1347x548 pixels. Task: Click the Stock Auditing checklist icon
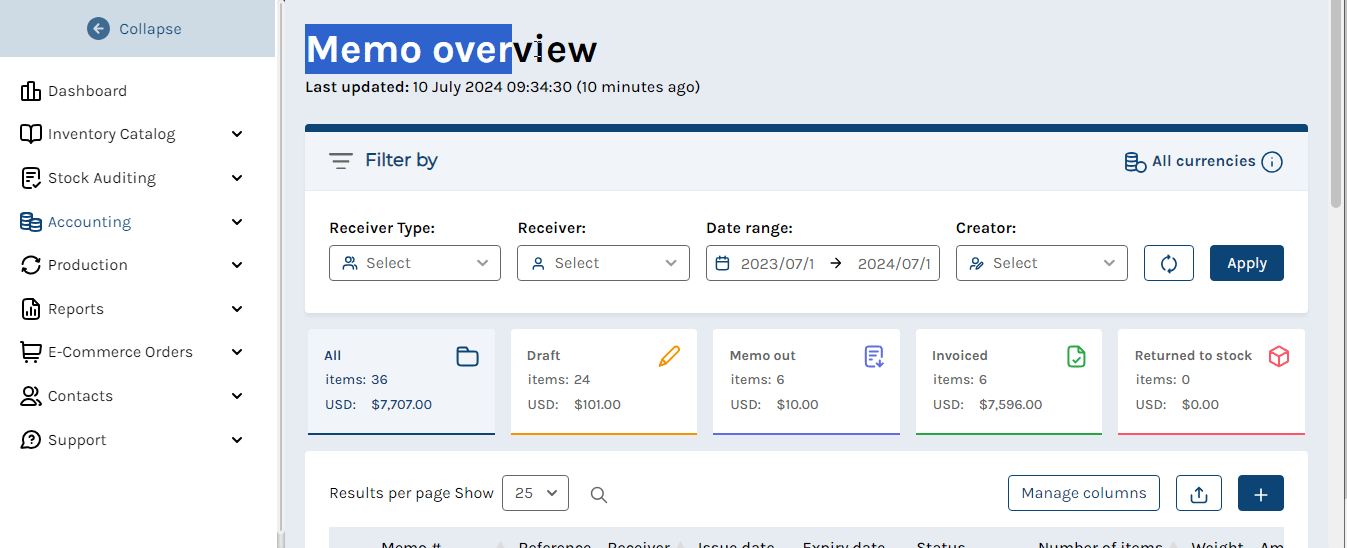(31, 178)
